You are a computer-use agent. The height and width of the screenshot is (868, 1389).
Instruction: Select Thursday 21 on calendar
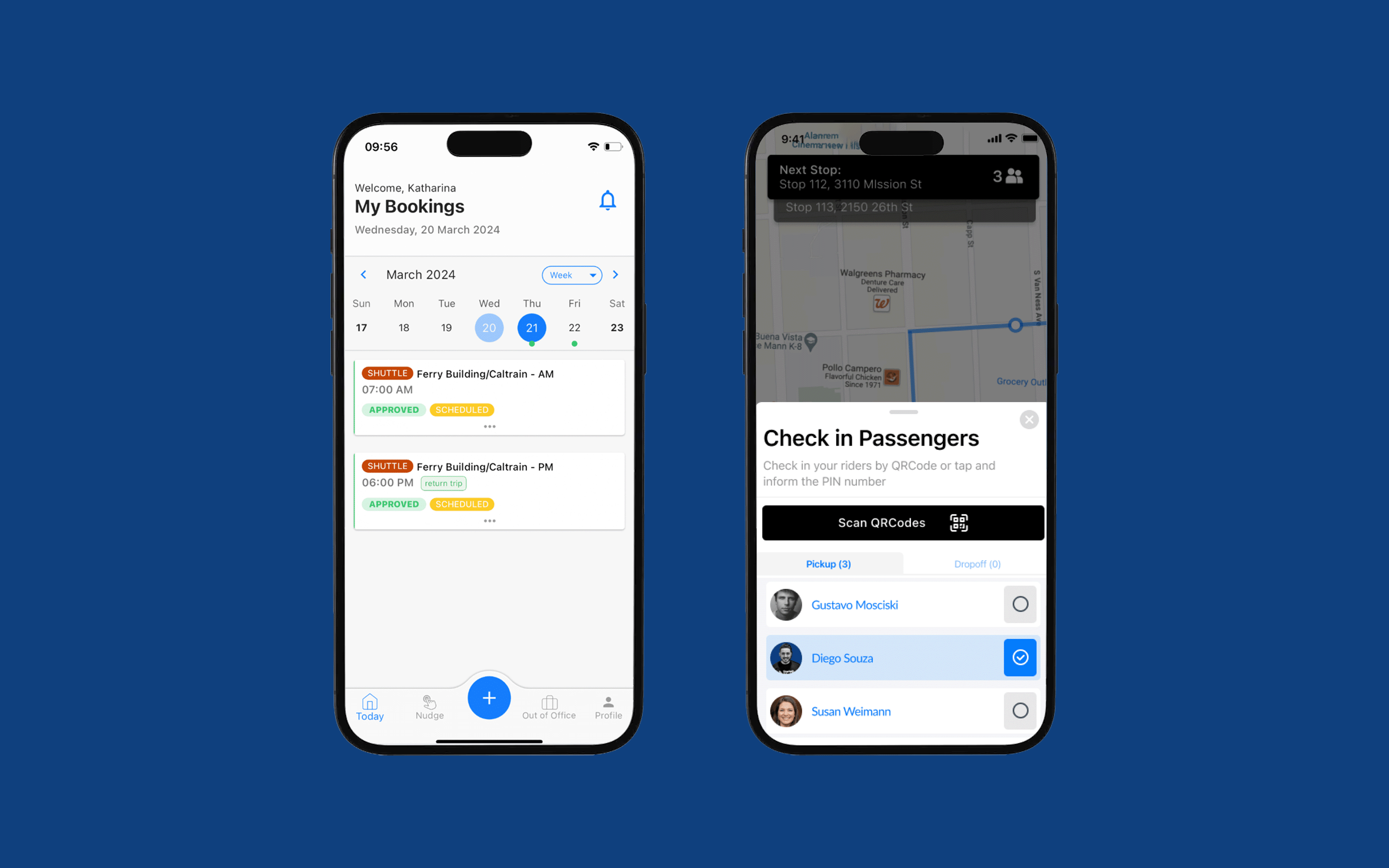[x=531, y=328]
